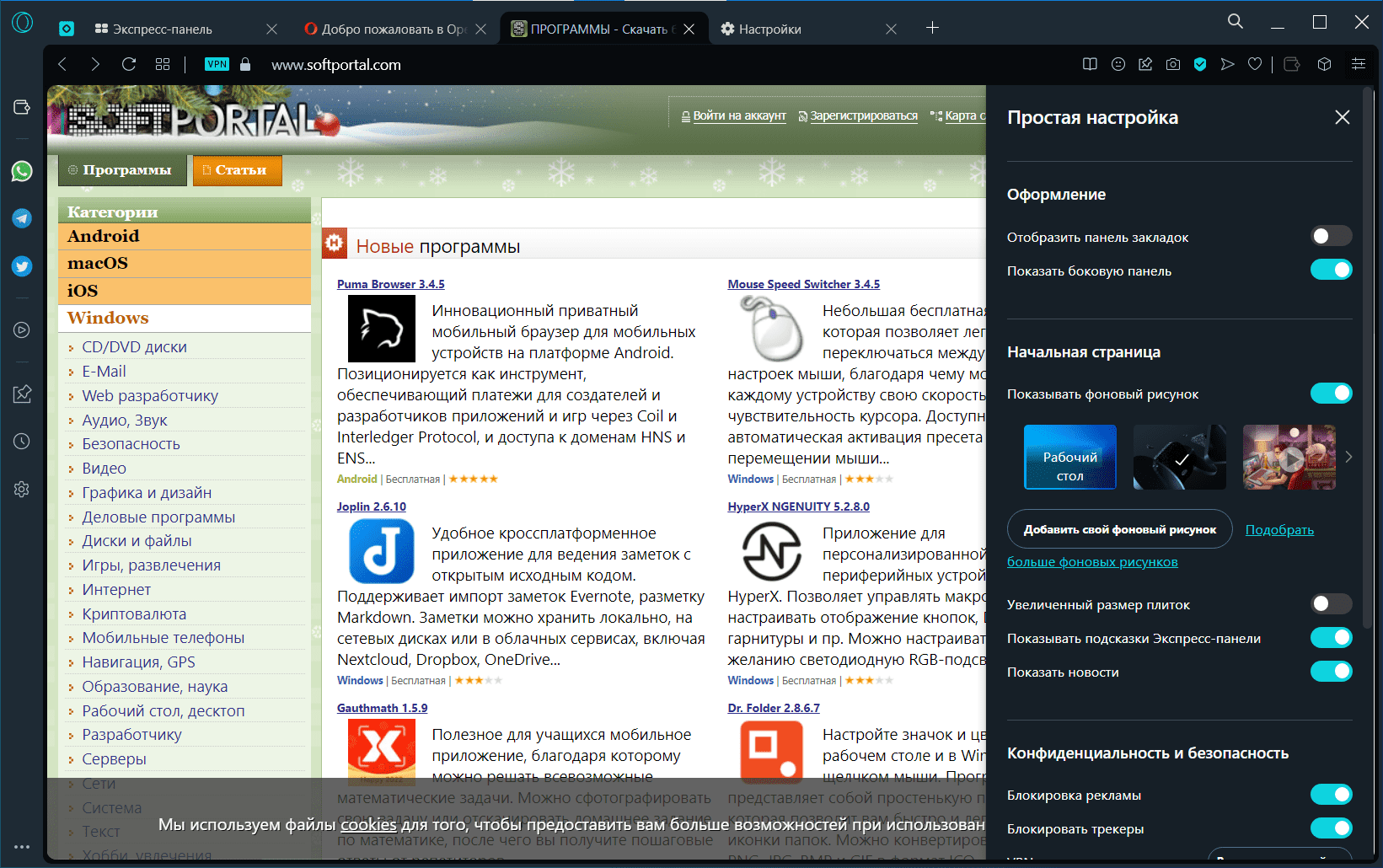1383x868 pixels.
Task: Click the VPN badge in the address bar
Action: (x=217, y=64)
